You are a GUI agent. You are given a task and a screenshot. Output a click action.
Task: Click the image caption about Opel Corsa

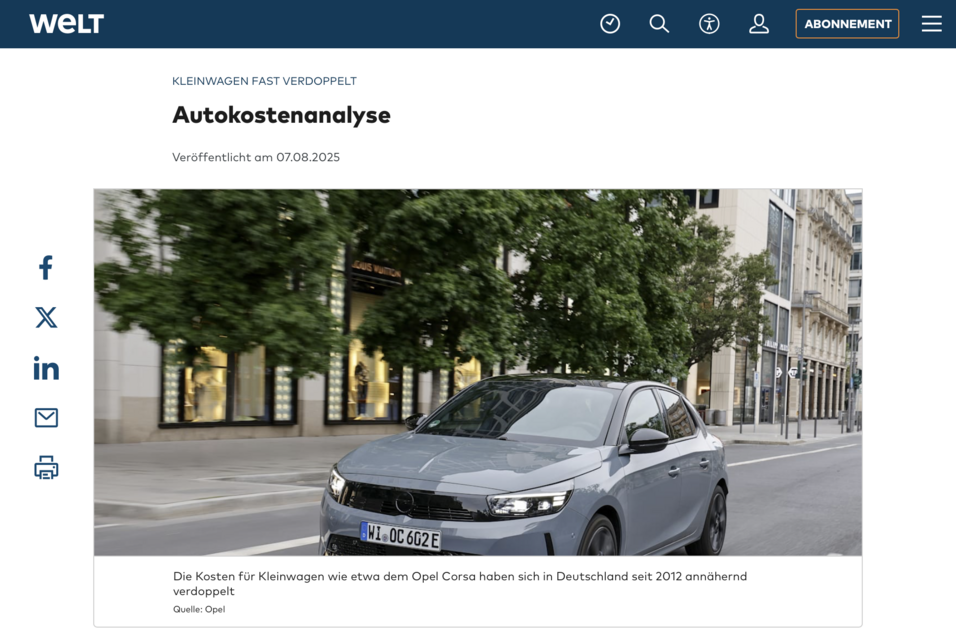(x=460, y=584)
